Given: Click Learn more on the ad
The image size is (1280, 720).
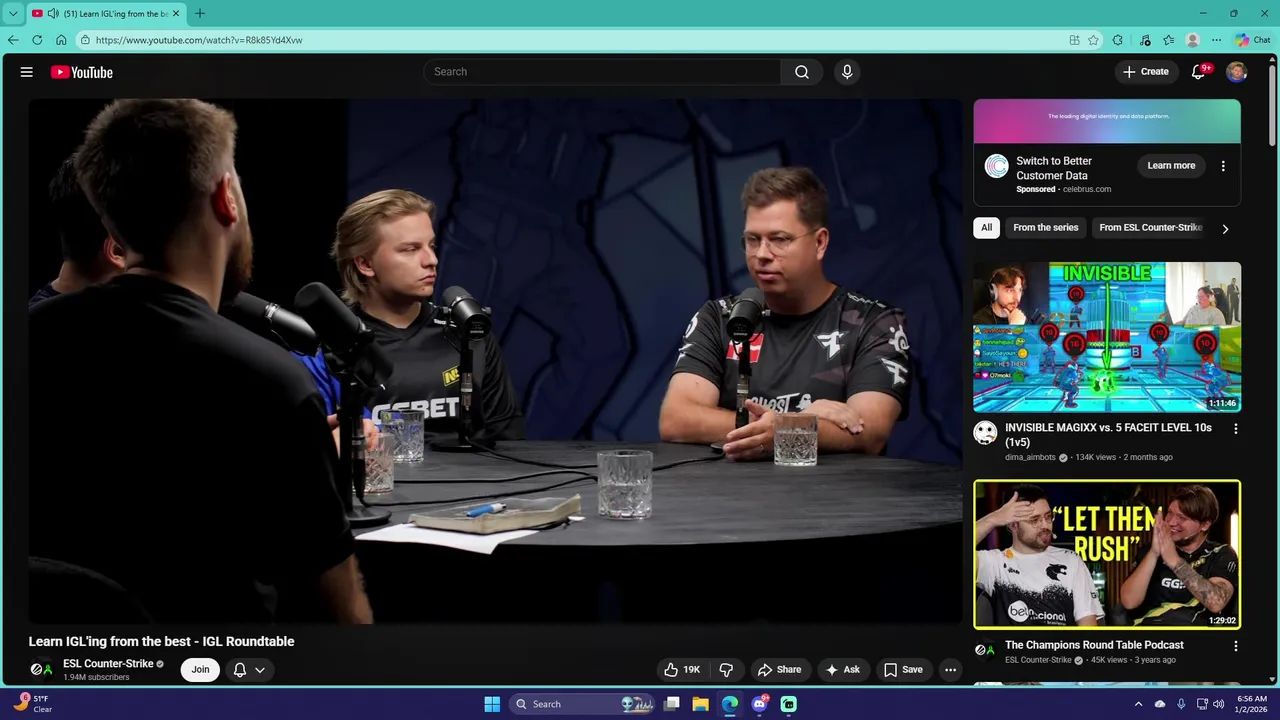Looking at the screenshot, I should click(1171, 166).
